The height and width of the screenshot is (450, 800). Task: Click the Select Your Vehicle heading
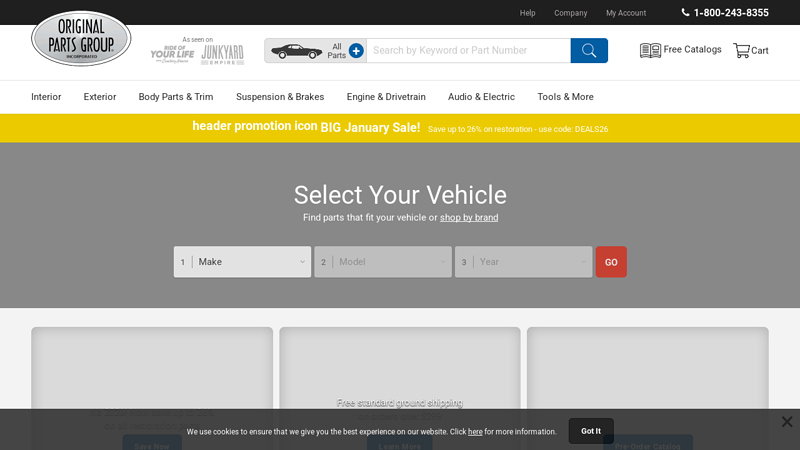(x=400, y=195)
